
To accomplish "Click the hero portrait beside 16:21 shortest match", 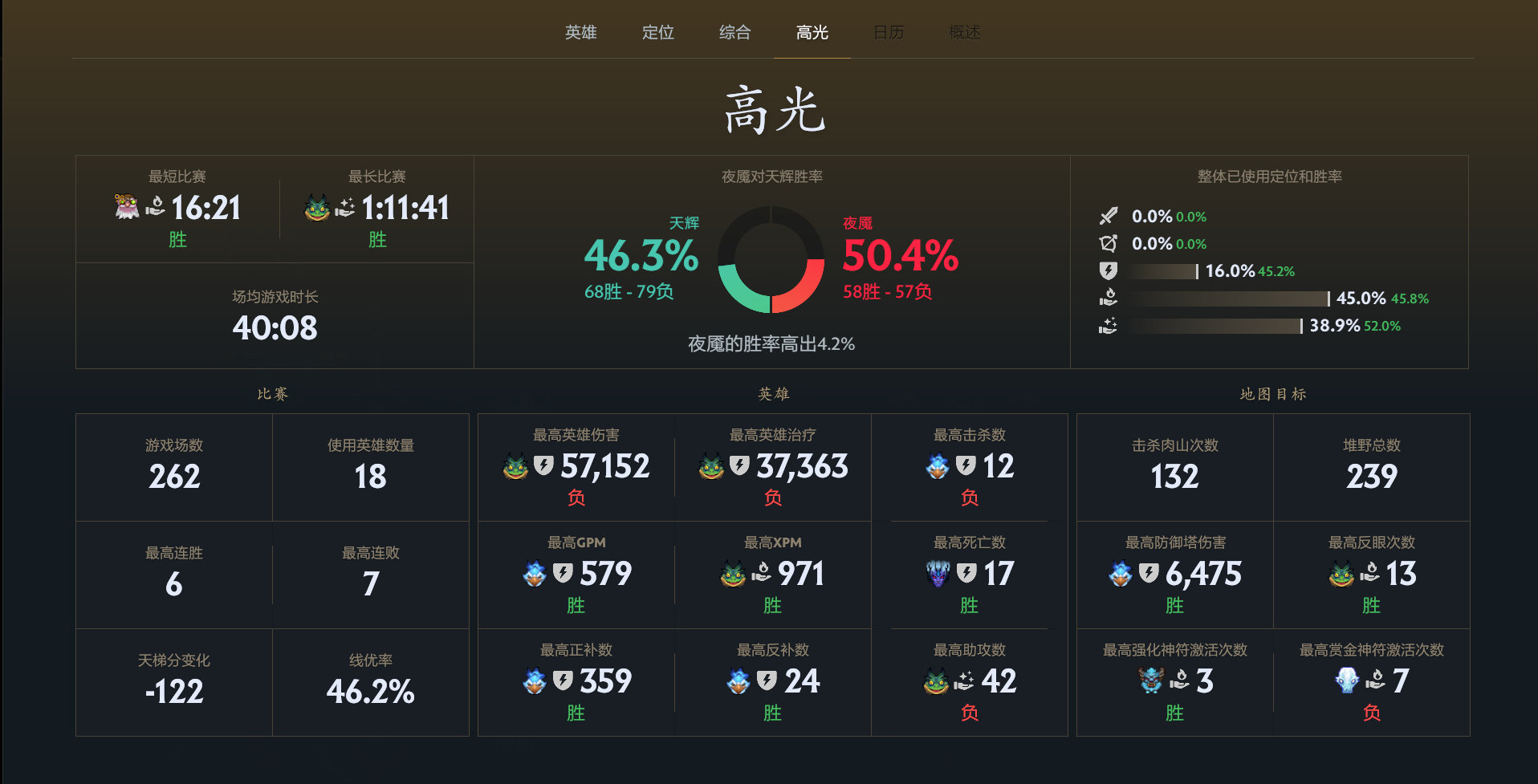I will 125,208.
